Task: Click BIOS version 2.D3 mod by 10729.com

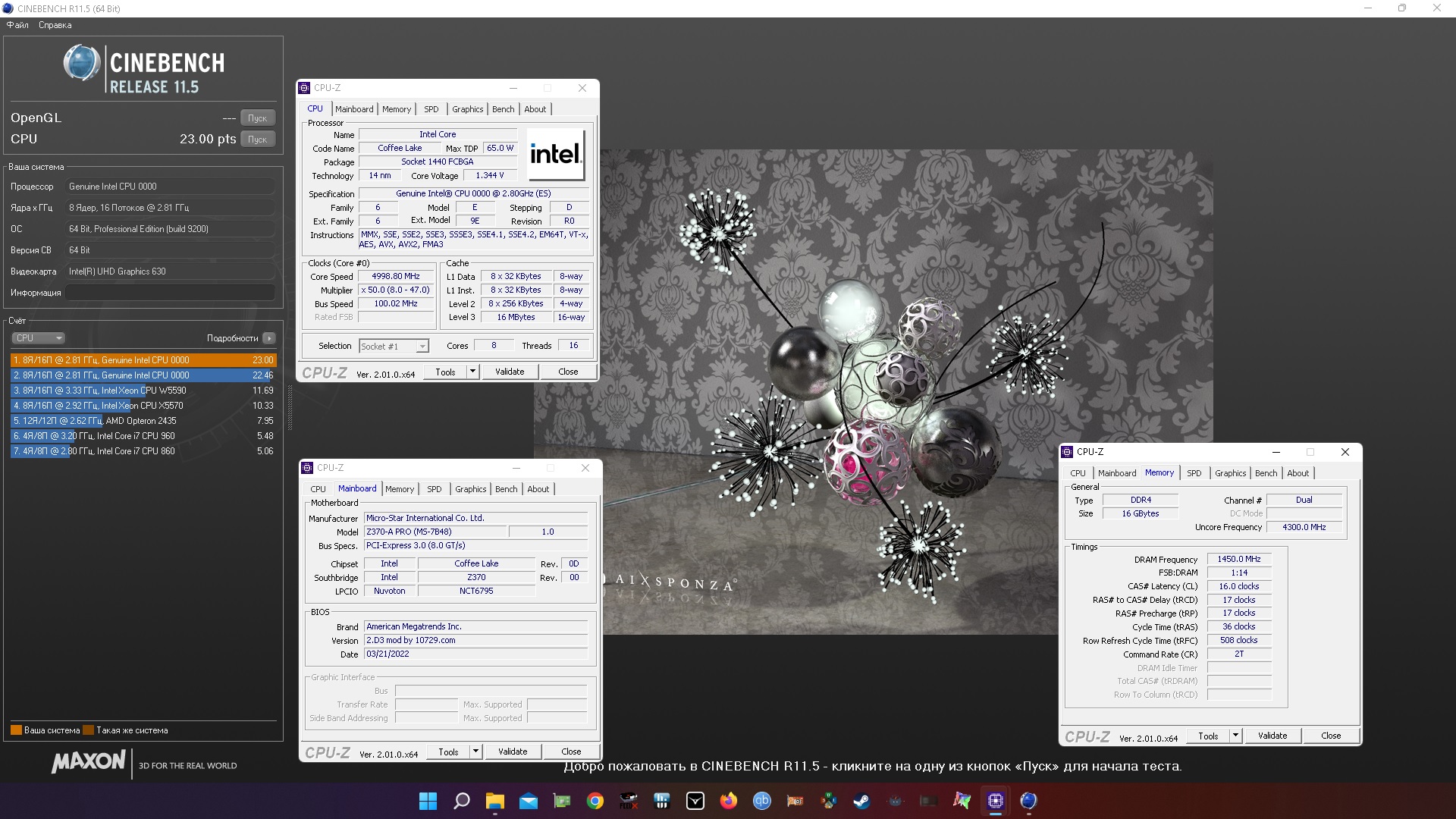Action: point(475,640)
